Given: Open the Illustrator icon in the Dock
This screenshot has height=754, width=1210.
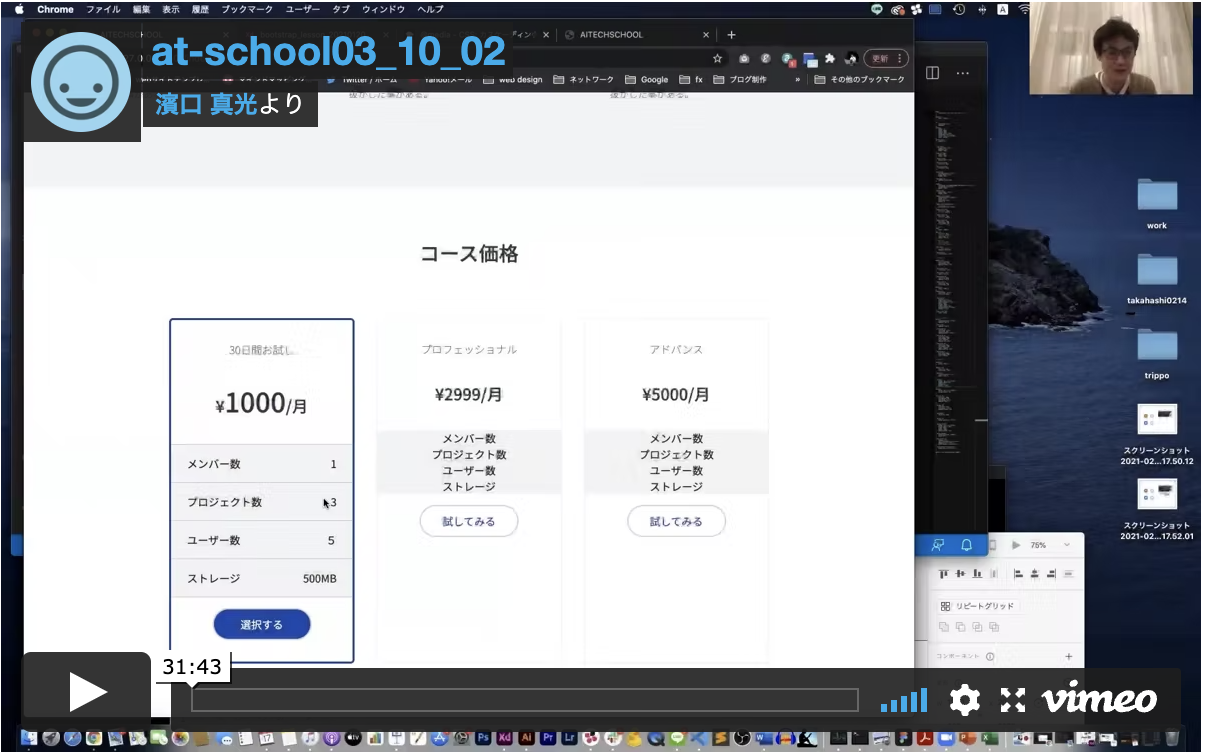Looking at the screenshot, I should (x=526, y=739).
